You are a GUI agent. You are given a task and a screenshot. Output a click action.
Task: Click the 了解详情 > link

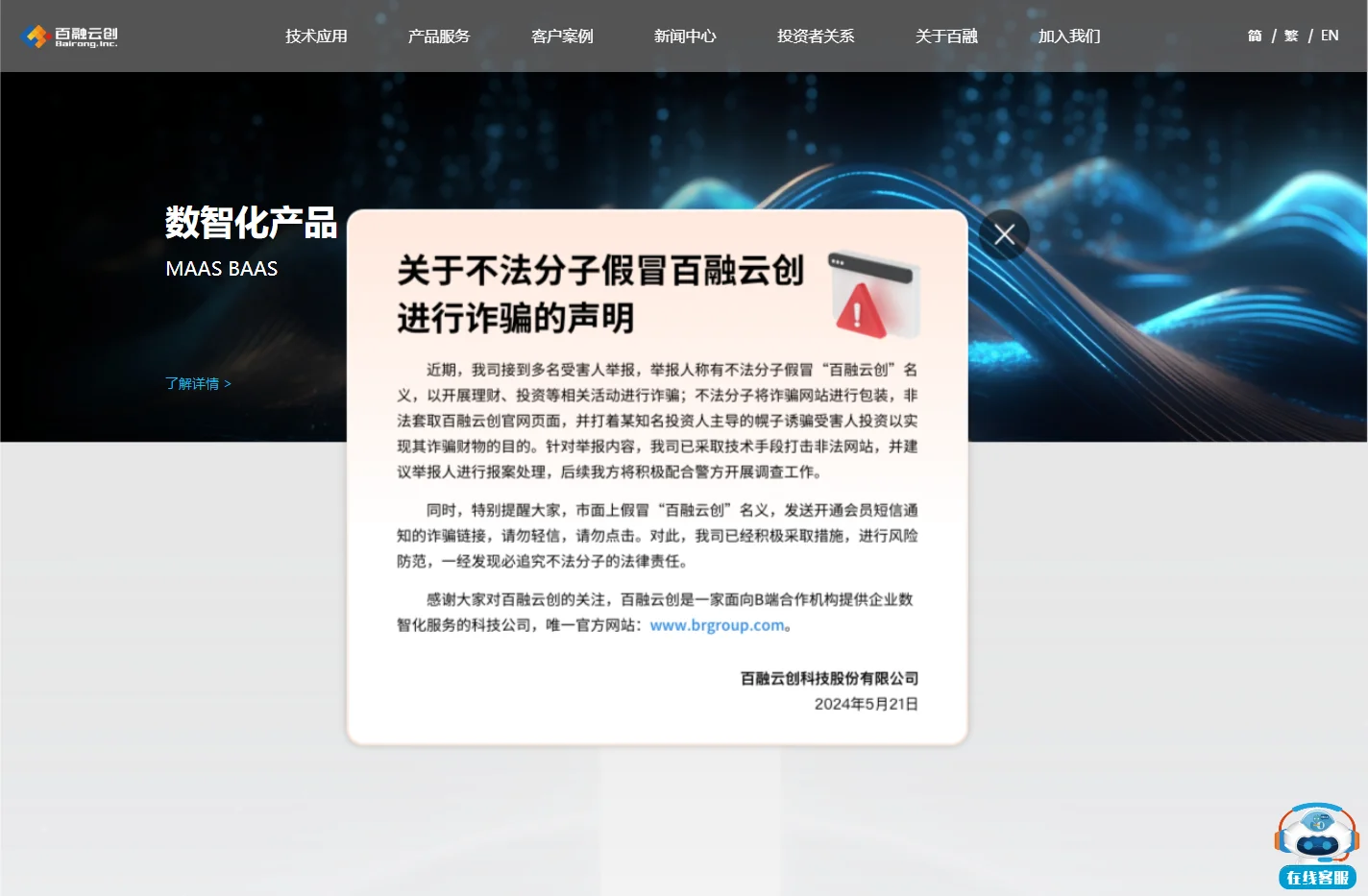(198, 383)
